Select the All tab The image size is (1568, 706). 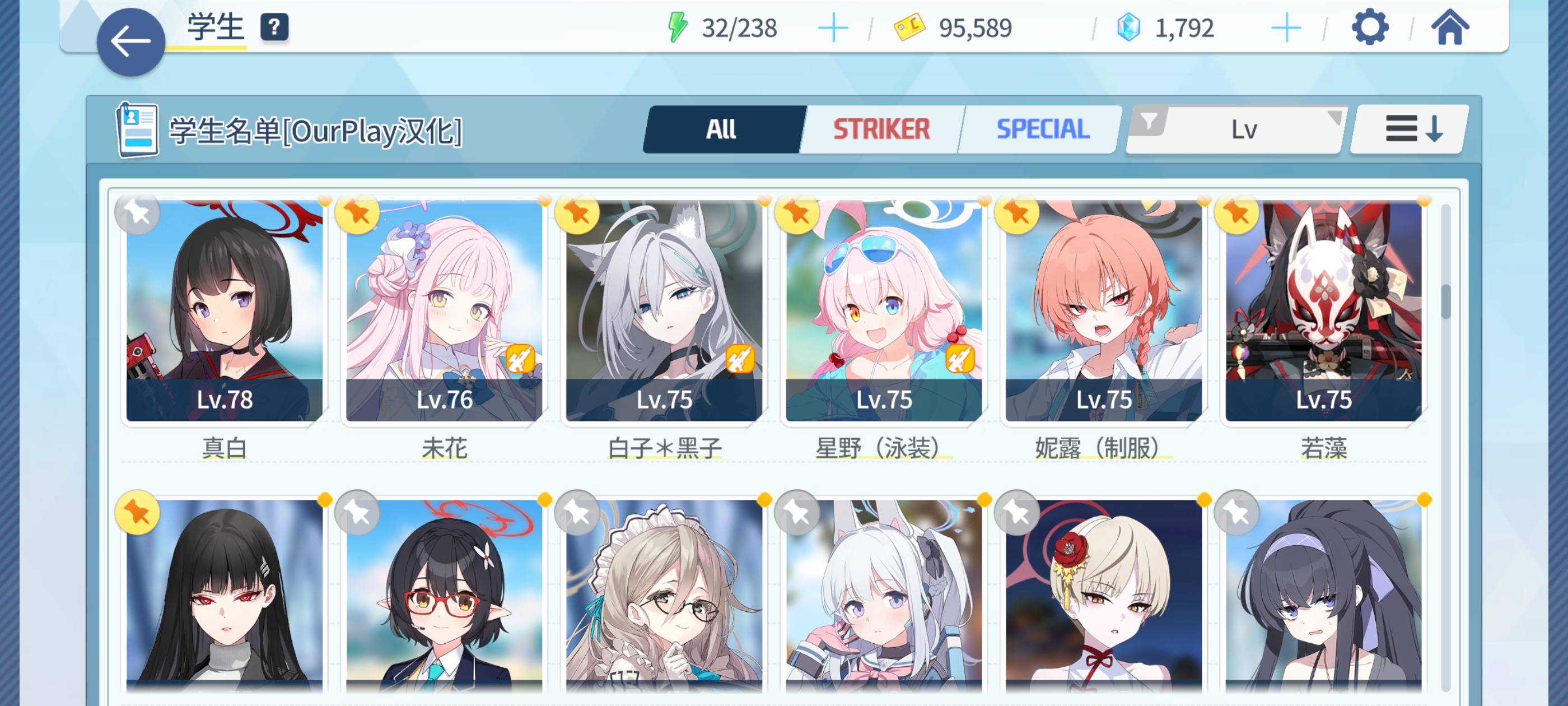click(722, 129)
